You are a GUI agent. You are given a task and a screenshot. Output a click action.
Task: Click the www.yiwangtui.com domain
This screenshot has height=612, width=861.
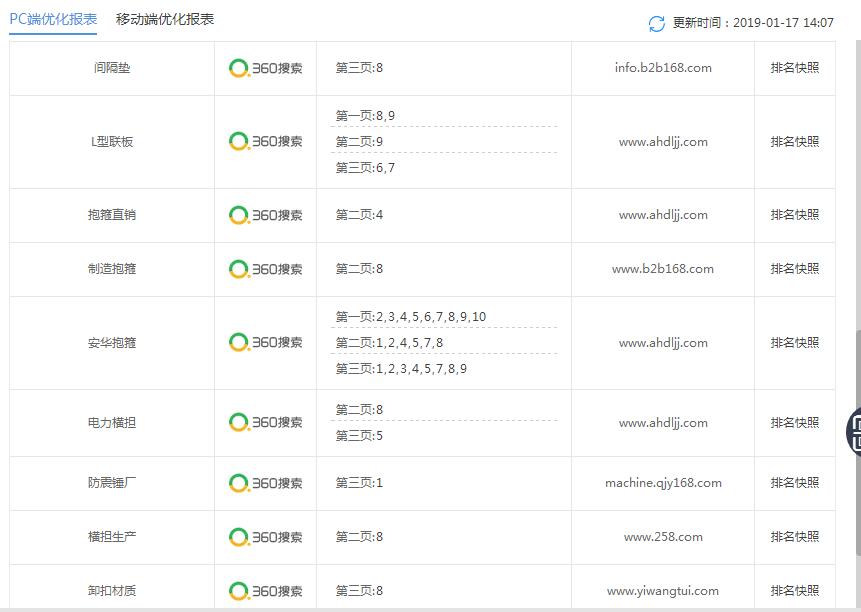[x=663, y=591]
